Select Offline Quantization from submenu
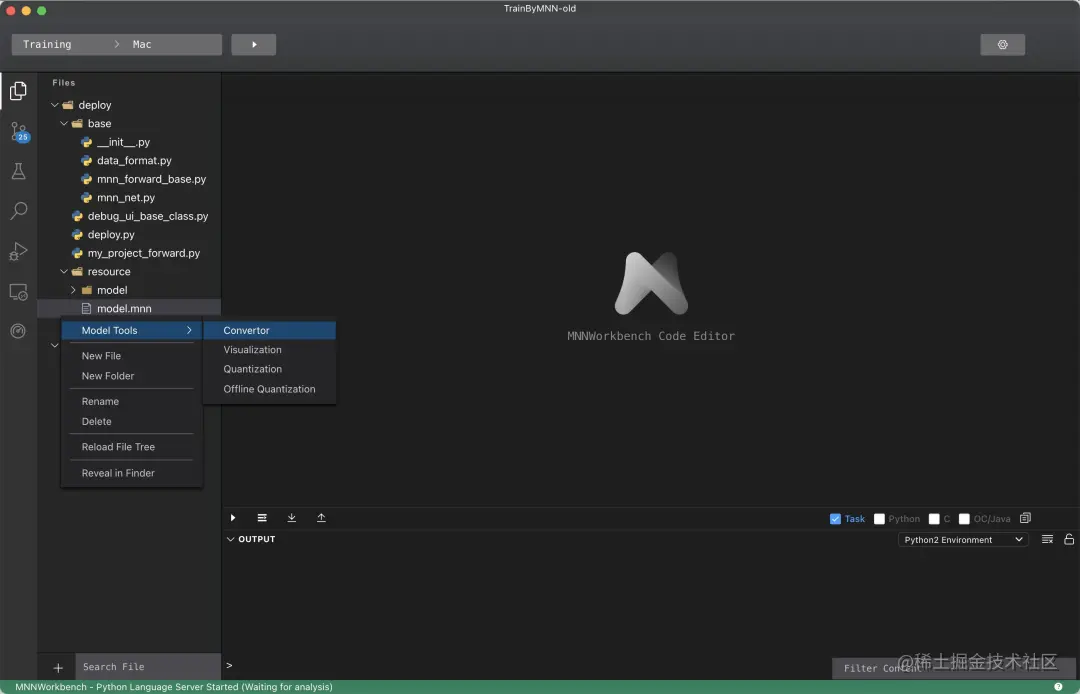The image size is (1080, 694). 269,389
